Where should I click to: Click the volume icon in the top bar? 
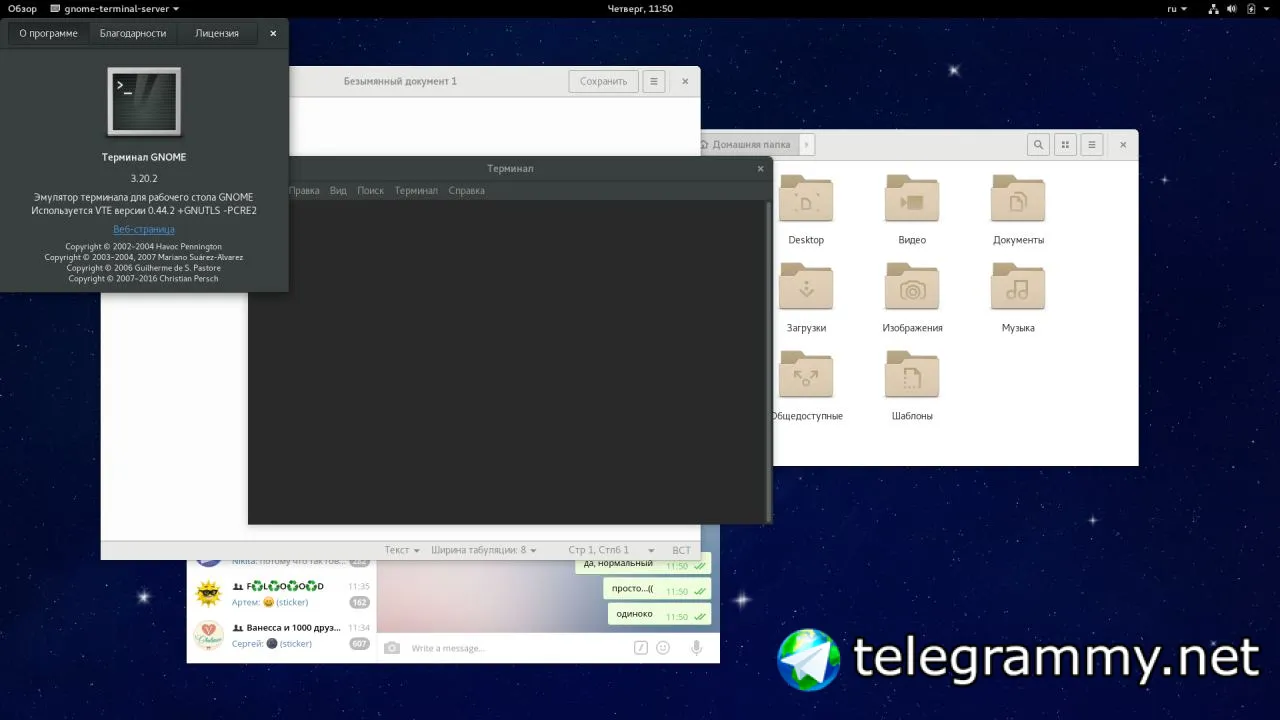[x=1233, y=9]
